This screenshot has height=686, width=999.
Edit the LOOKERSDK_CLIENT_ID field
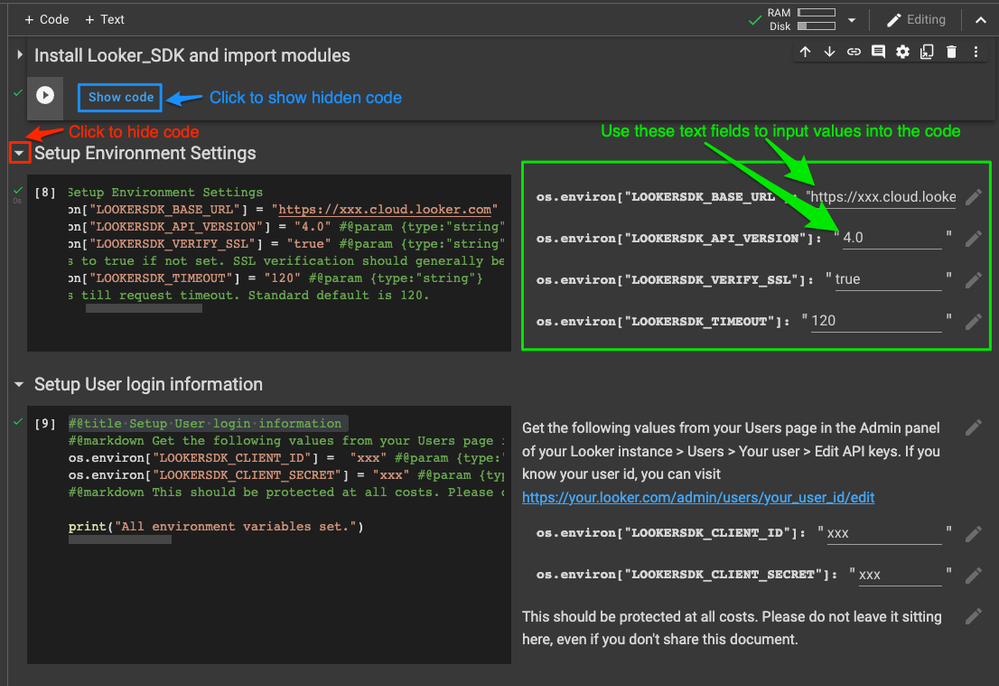(x=883, y=533)
